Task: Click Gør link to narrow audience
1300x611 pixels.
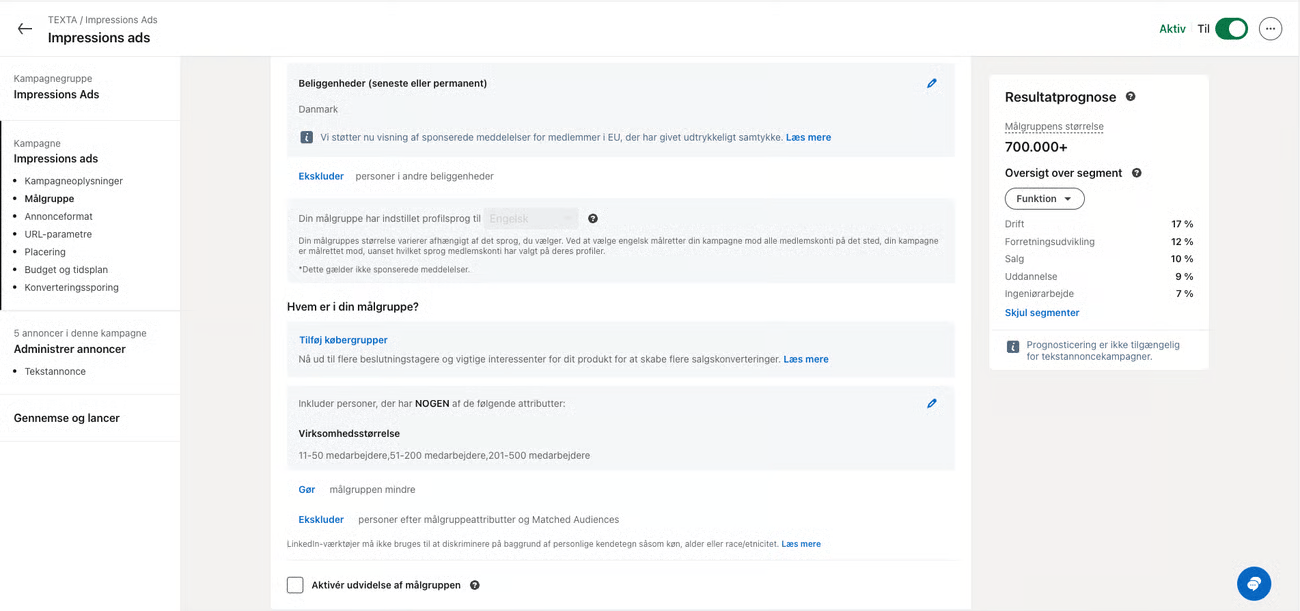Action: coord(307,490)
